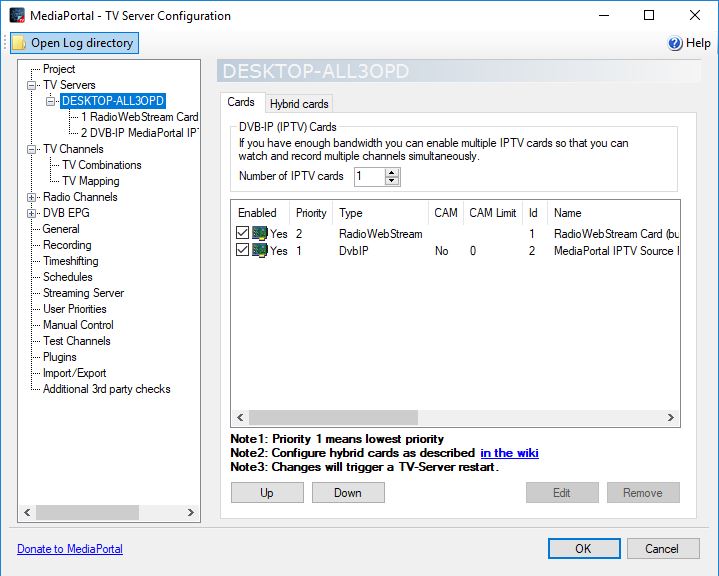
Task: Click the disabled Remove button
Action: pos(643,493)
